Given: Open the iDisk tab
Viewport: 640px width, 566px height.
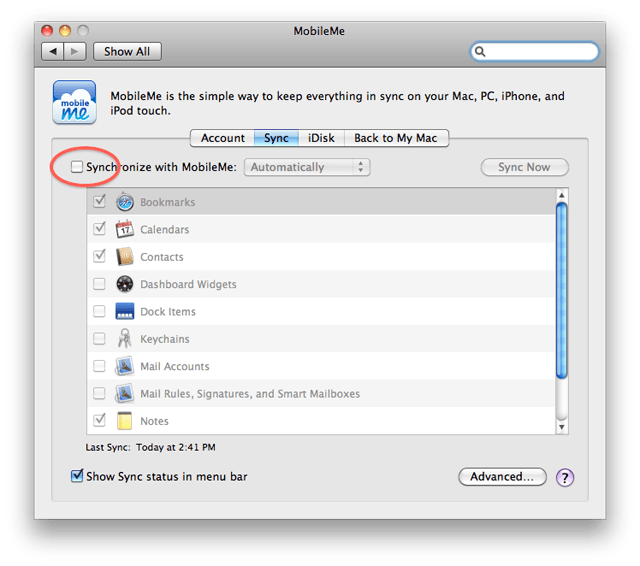Looking at the screenshot, I should (x=321, y=138).
